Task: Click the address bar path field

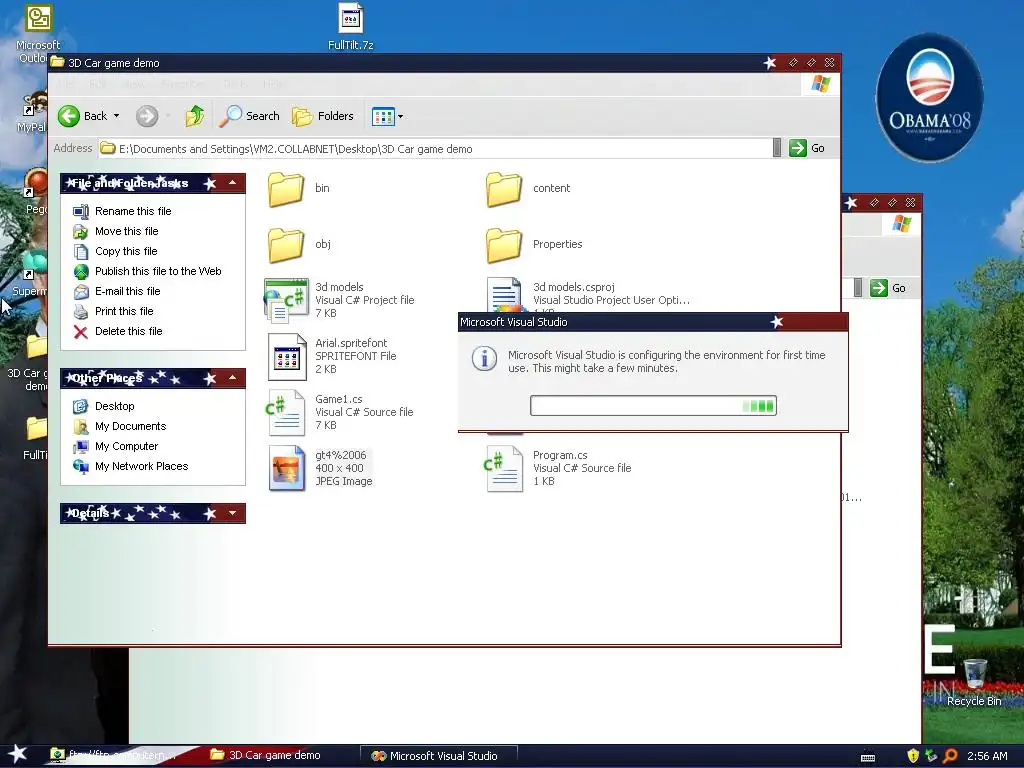Action: point(434,149)
